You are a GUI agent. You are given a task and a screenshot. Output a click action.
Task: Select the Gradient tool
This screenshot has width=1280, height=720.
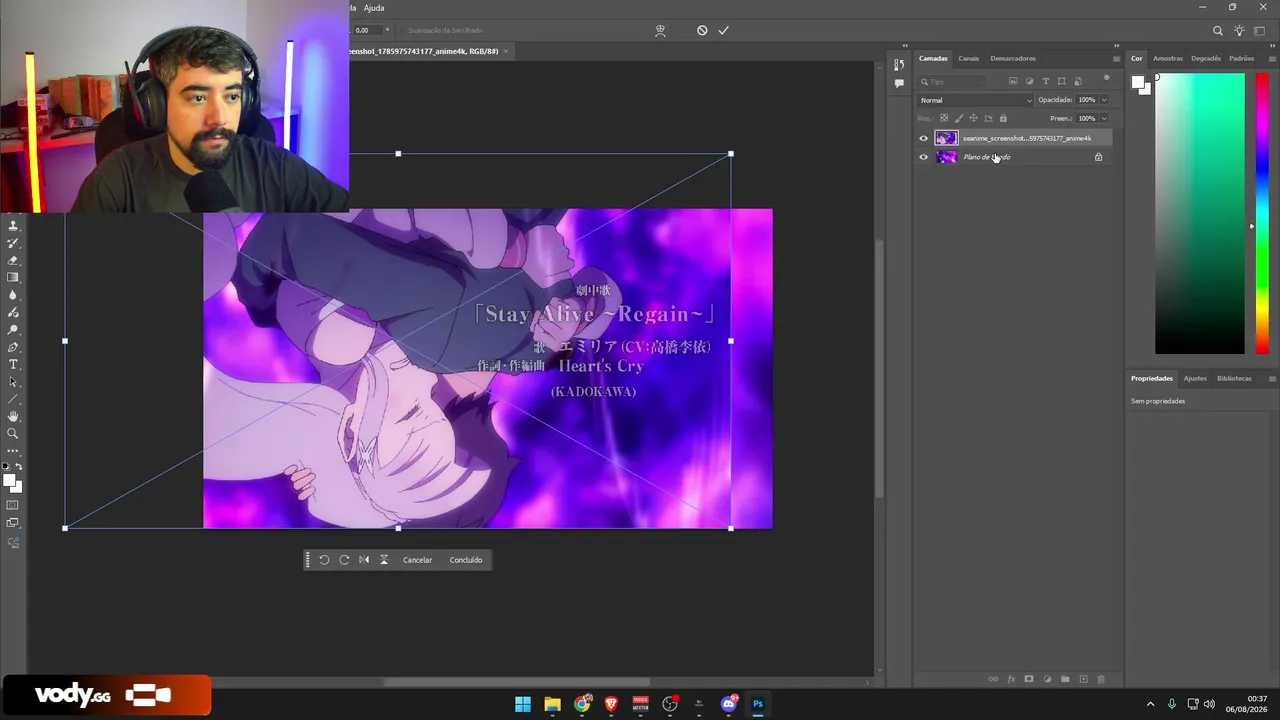point(13,277)
